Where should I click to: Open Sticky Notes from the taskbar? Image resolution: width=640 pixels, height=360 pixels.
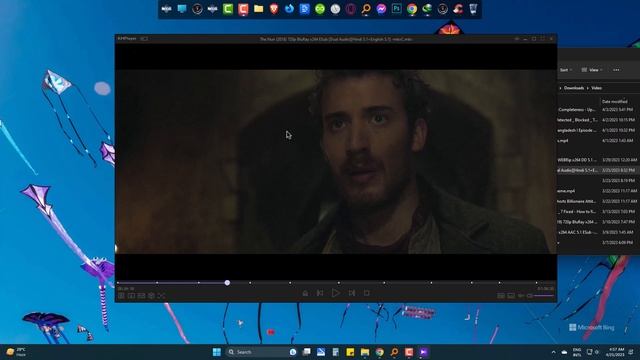(x=350, y=352)
